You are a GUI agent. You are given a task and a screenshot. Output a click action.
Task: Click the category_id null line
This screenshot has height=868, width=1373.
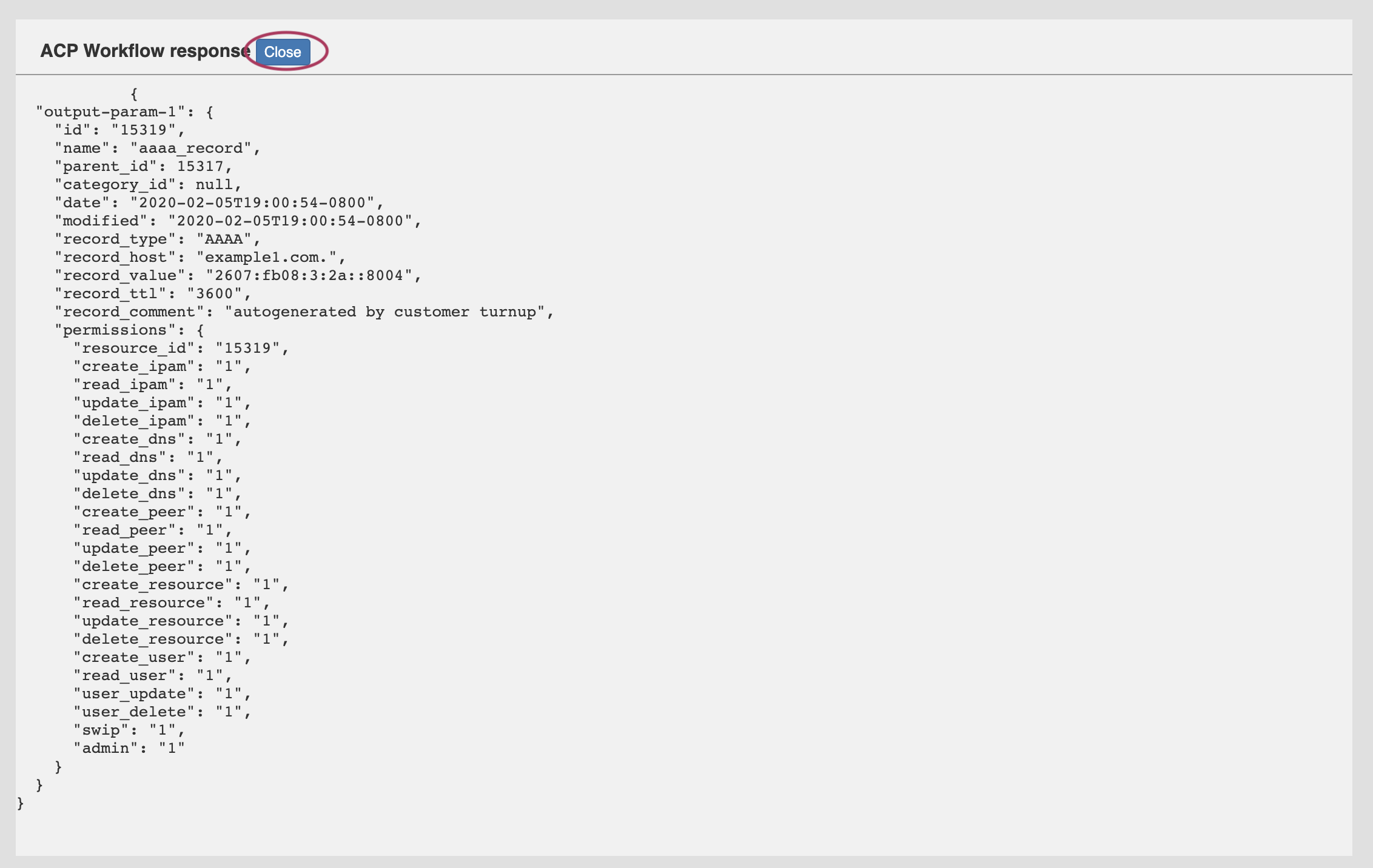pyautogui.click(x=148, y=185)
